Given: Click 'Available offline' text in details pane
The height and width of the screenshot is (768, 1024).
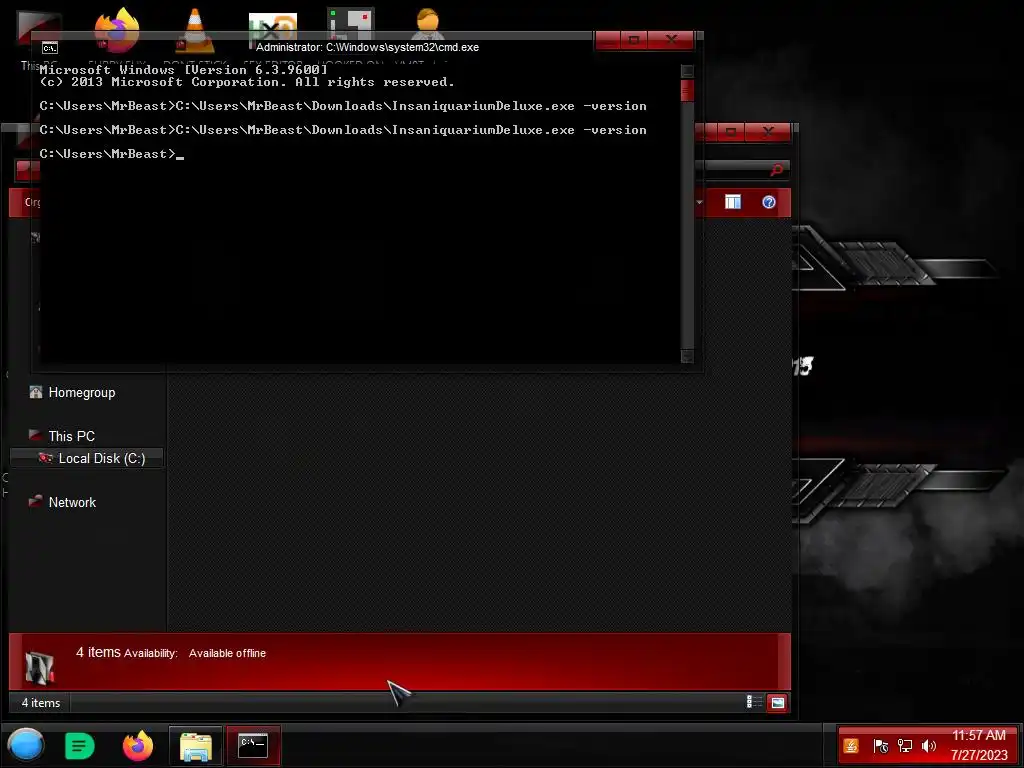Looking at the screenshot, I should click(x=227, y=653).
